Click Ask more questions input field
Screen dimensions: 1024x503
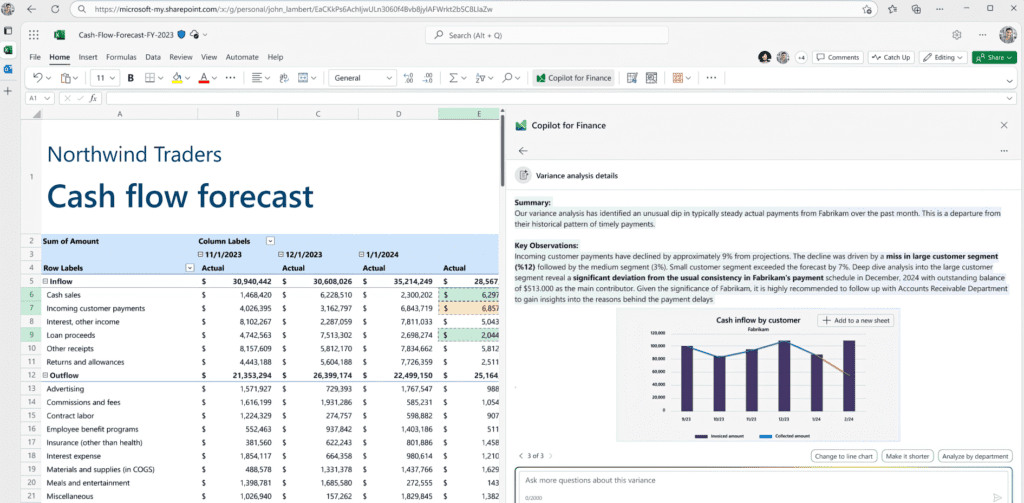coord(763,485)
